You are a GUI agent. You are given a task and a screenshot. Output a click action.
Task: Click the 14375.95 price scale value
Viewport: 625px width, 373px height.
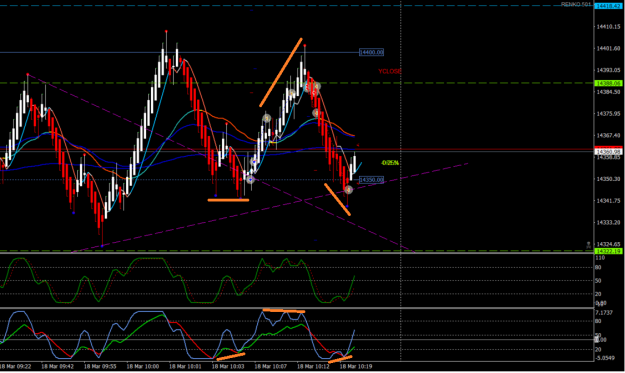(608, 114)
